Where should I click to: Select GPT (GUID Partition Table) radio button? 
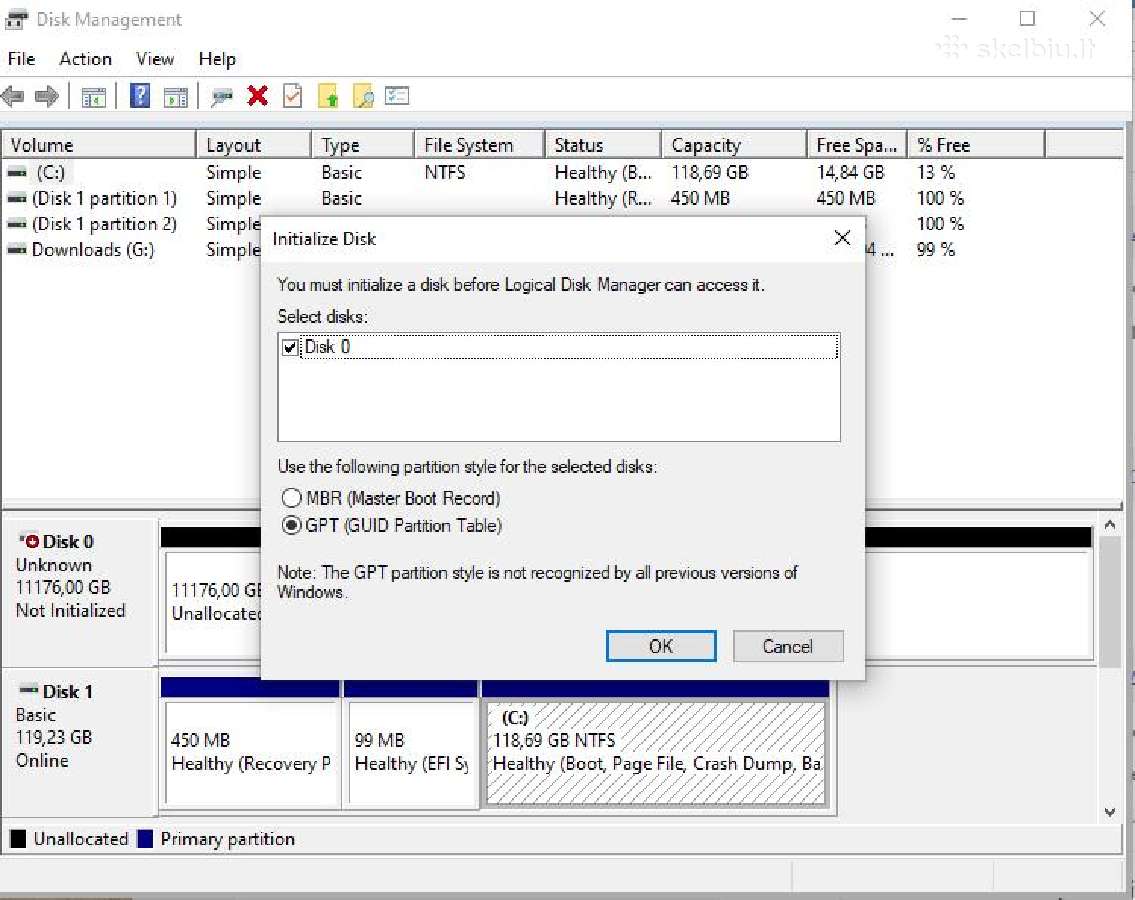(291, 526)
